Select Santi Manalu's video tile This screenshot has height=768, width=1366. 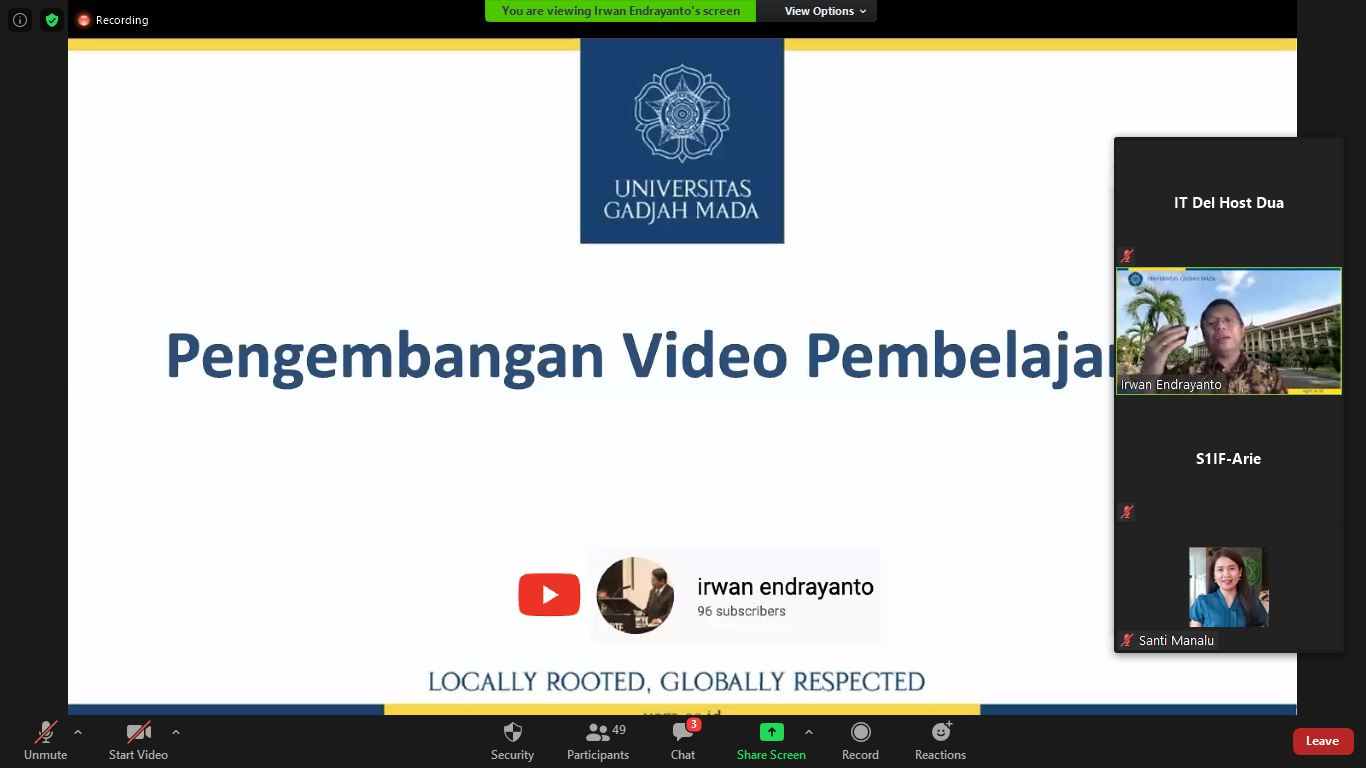(x=1229, y=587)
